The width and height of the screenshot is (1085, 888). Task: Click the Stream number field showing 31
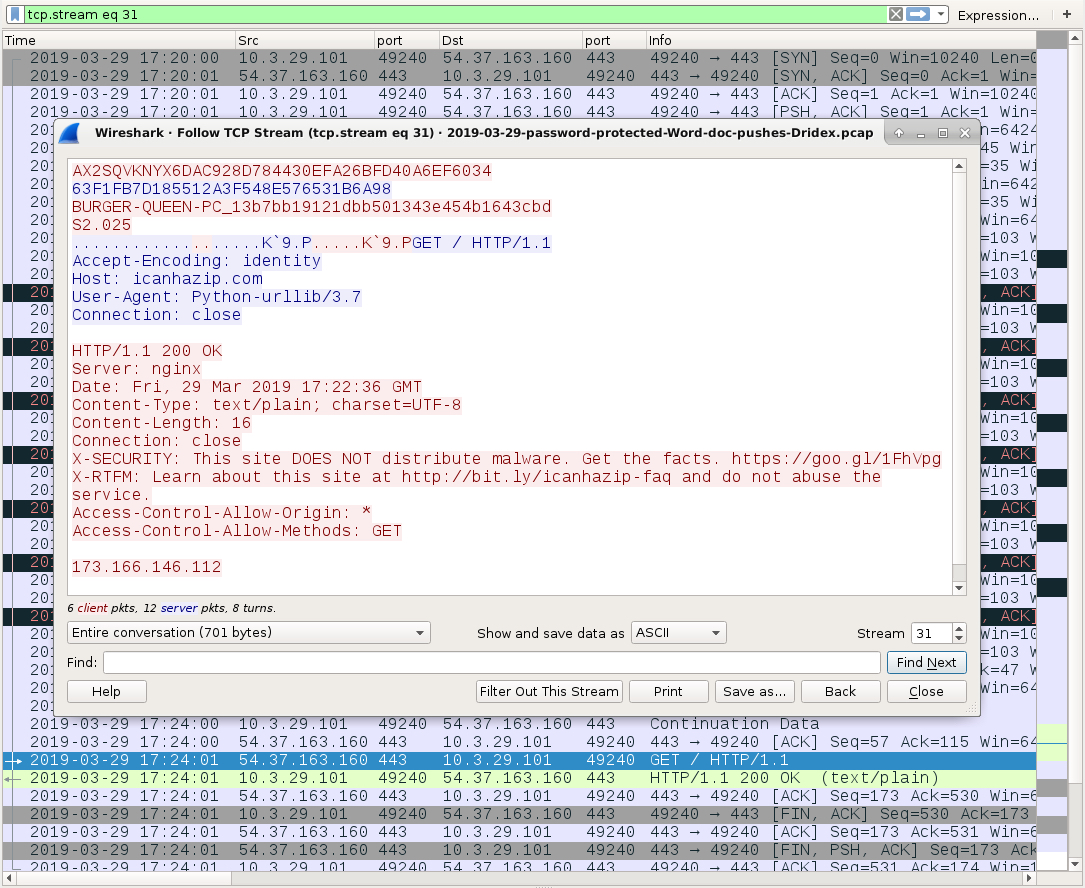click(931, 633)
